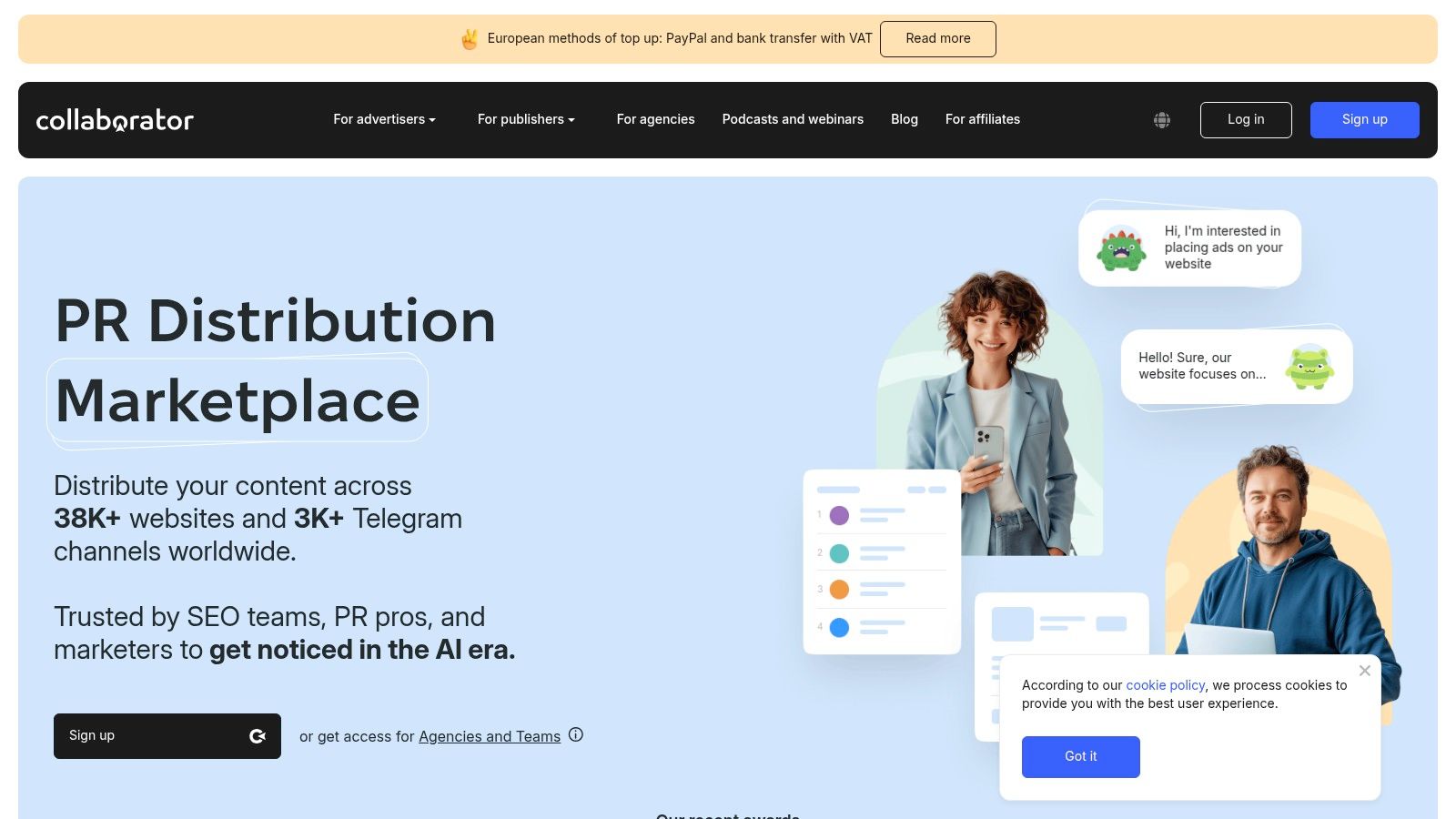This screenshot has height=819, width=1456.
Task: Close the cookie notice with X
Action: point(1364,671)
